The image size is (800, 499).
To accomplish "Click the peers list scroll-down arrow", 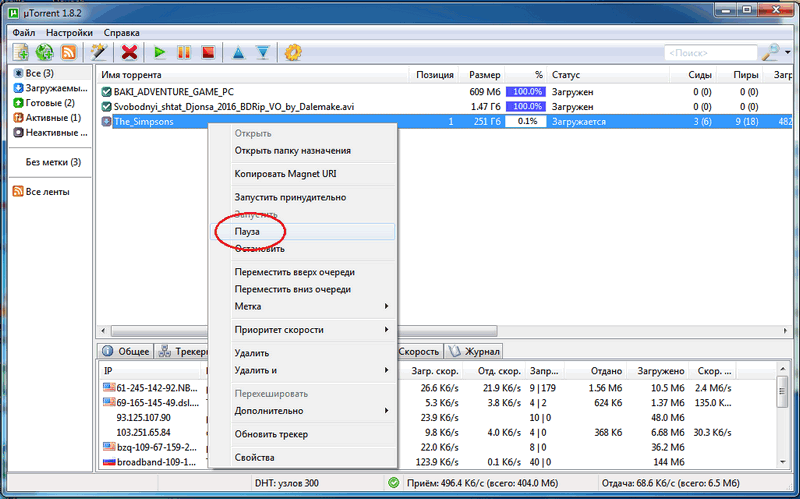I will click(x=783, y=462).
